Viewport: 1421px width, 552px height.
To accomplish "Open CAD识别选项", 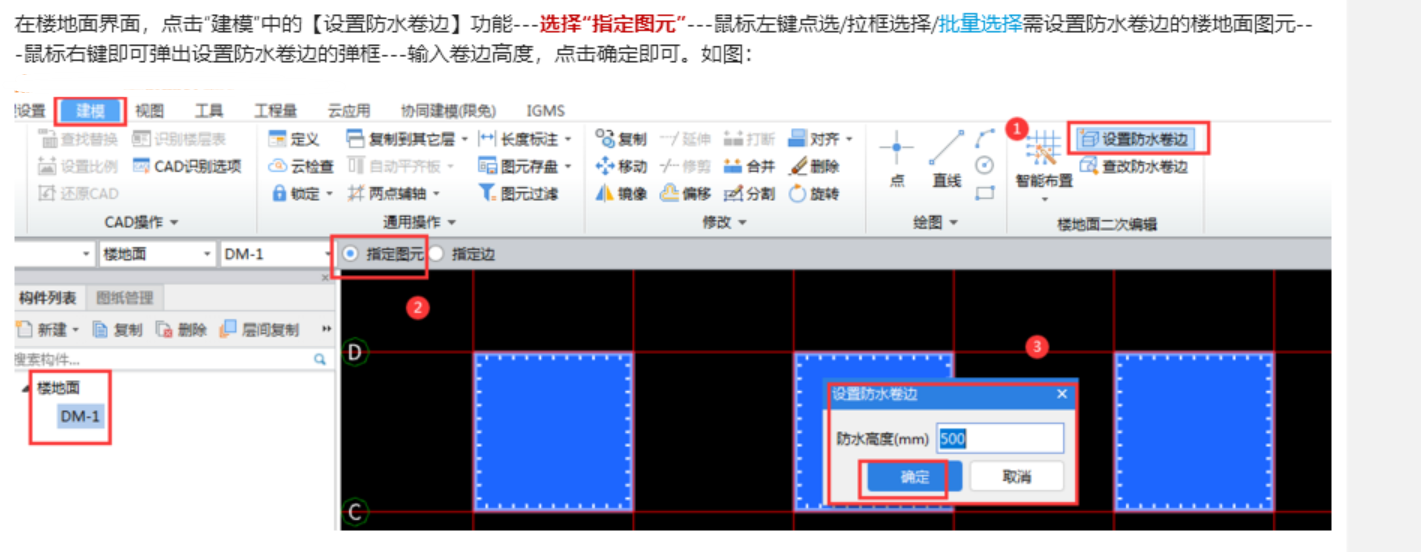I will [187, 166].
